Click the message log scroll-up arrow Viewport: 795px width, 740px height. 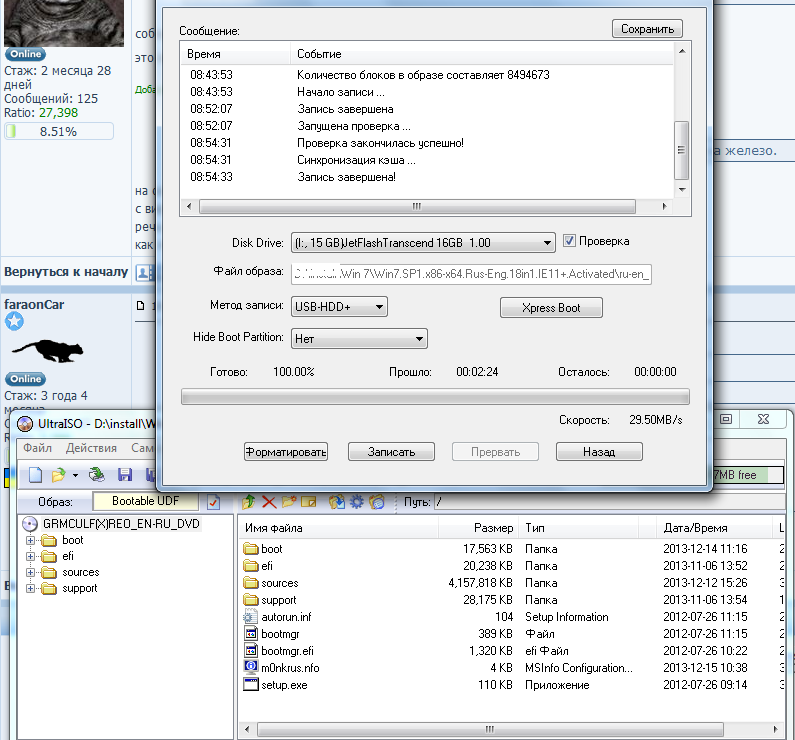click(682, 51)
